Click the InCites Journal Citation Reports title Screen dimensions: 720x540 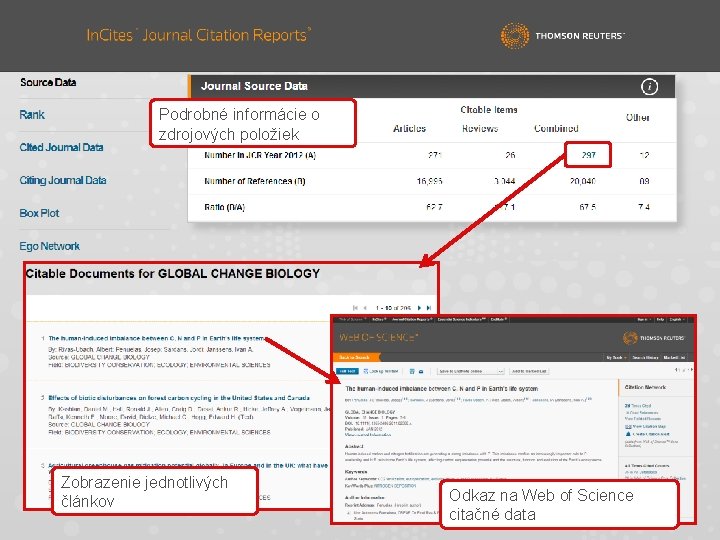(x=199, y=35)
